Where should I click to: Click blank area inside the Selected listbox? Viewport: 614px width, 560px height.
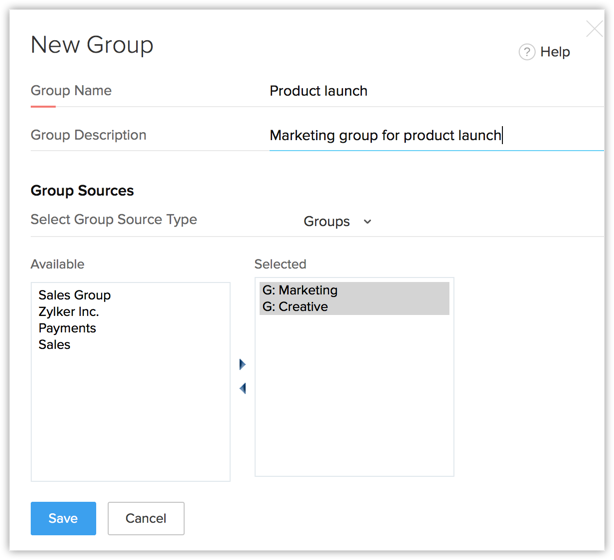pyautogui.click(x=354, y=400)
